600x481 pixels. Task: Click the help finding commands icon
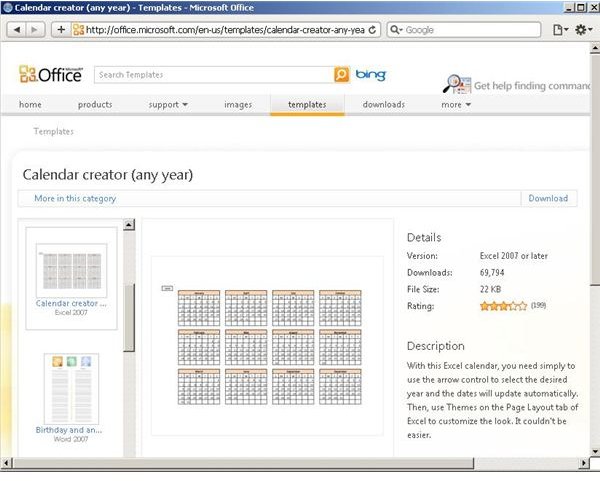pyautogui.click(x=457, y=84)
